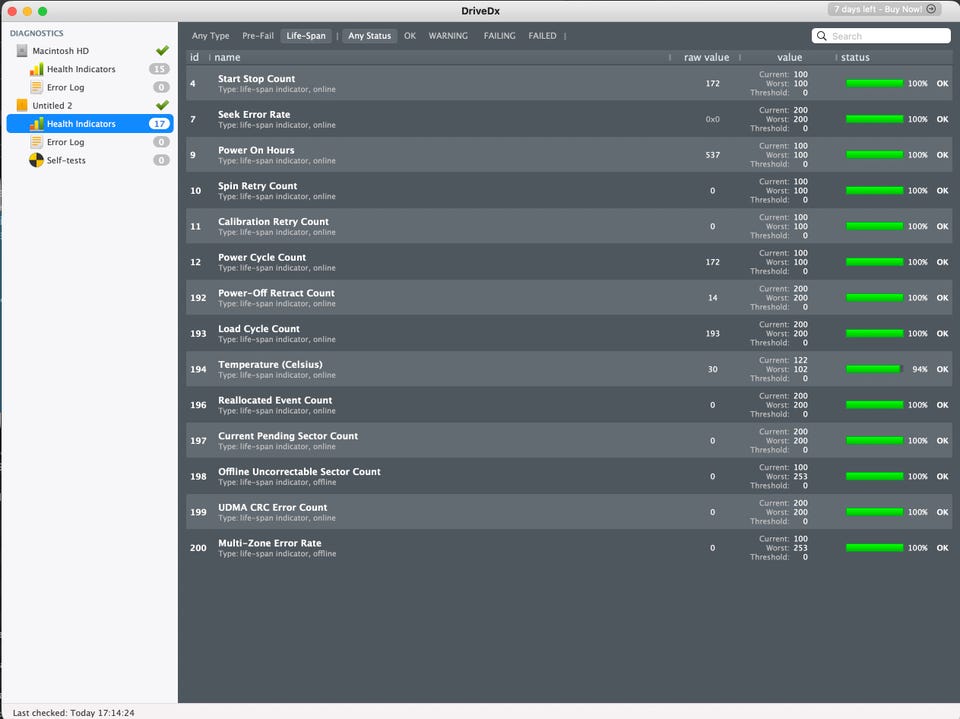Filter indicators by OK status
Viewport: 960px width, 719px height.
pos(410,36)
